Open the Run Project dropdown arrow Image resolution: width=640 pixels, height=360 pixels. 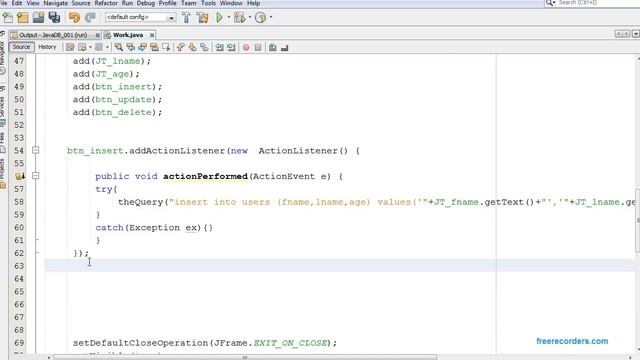click(x=229, y=18)
